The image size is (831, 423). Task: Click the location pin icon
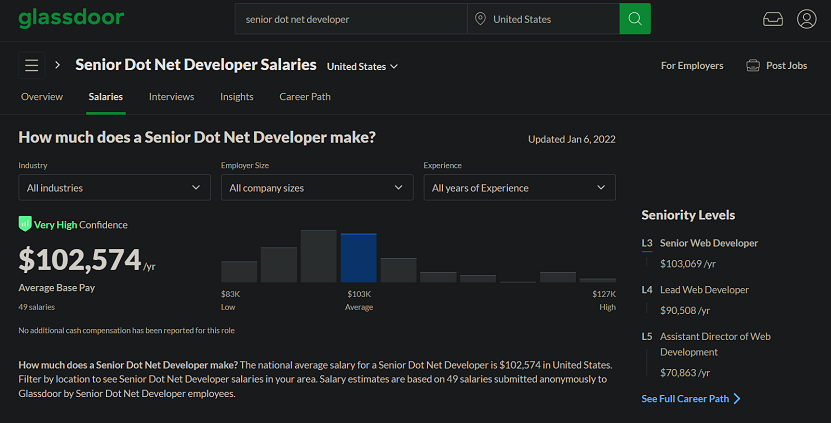pos(480,19)
